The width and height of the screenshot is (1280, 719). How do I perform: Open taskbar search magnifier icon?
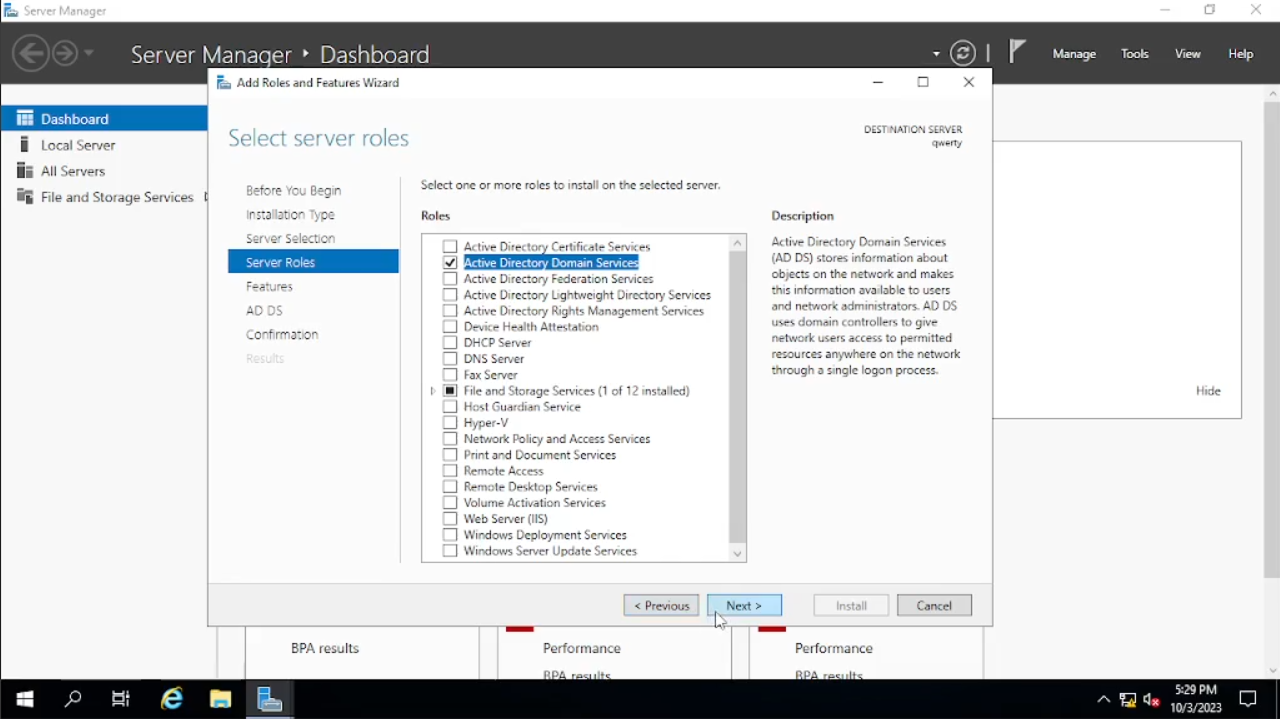(73, 699)
